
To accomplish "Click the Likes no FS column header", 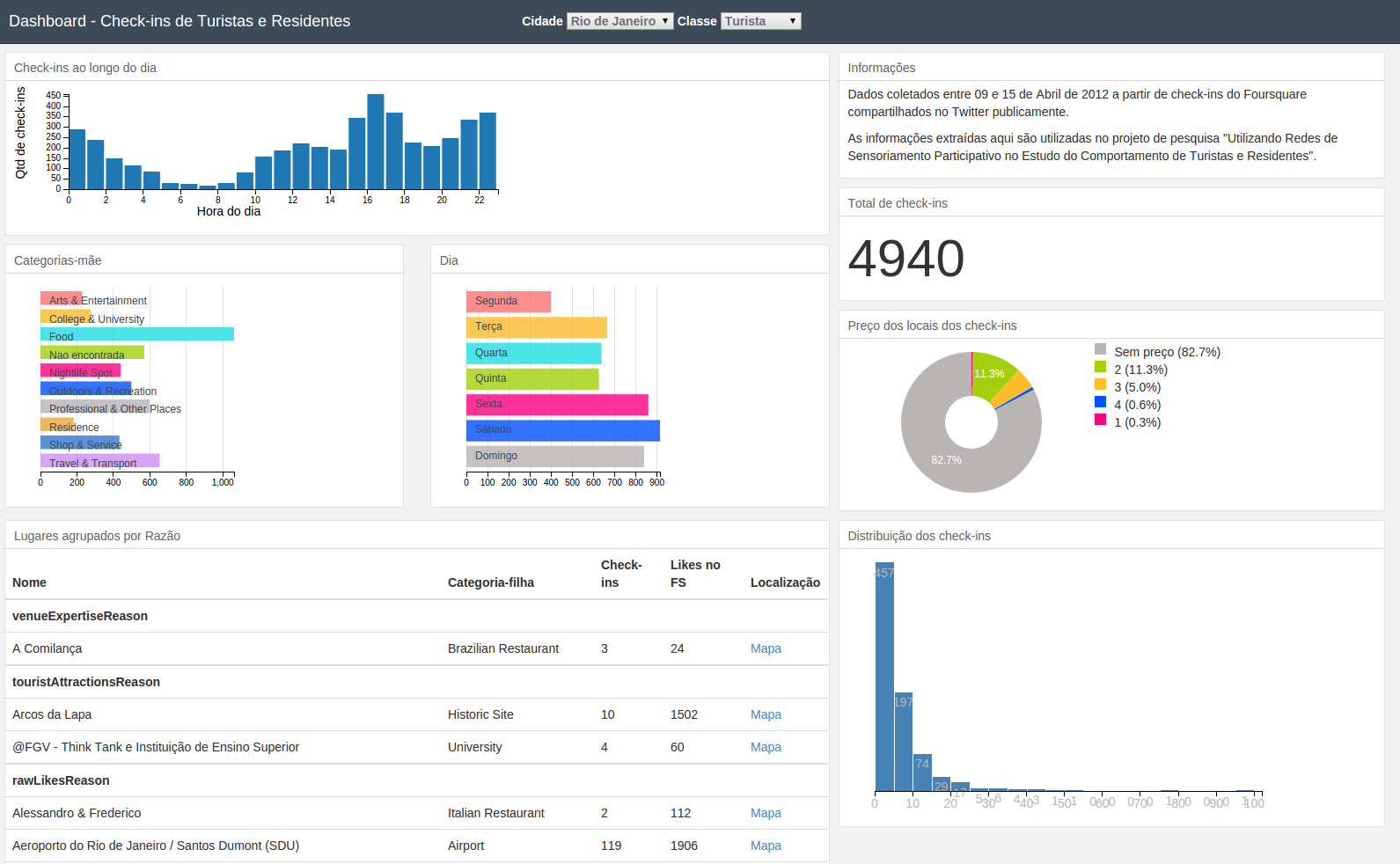I will point(695,574).
